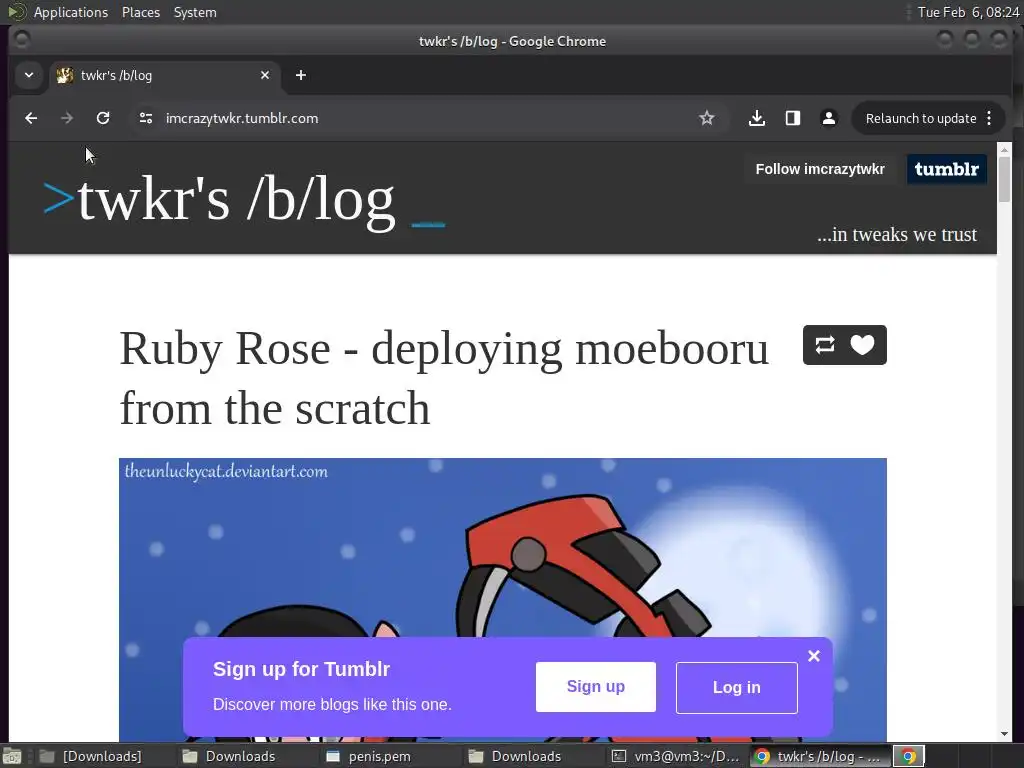1024x768 pixels.
Task: Click Sign up on the Tumblr banner
Action: pos(596,686)
